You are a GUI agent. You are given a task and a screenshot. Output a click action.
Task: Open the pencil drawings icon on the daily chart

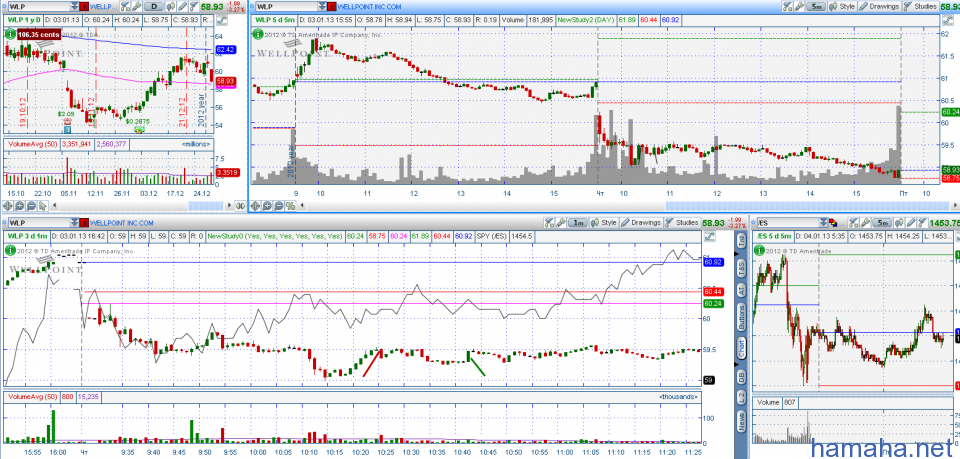click(182, 7)
